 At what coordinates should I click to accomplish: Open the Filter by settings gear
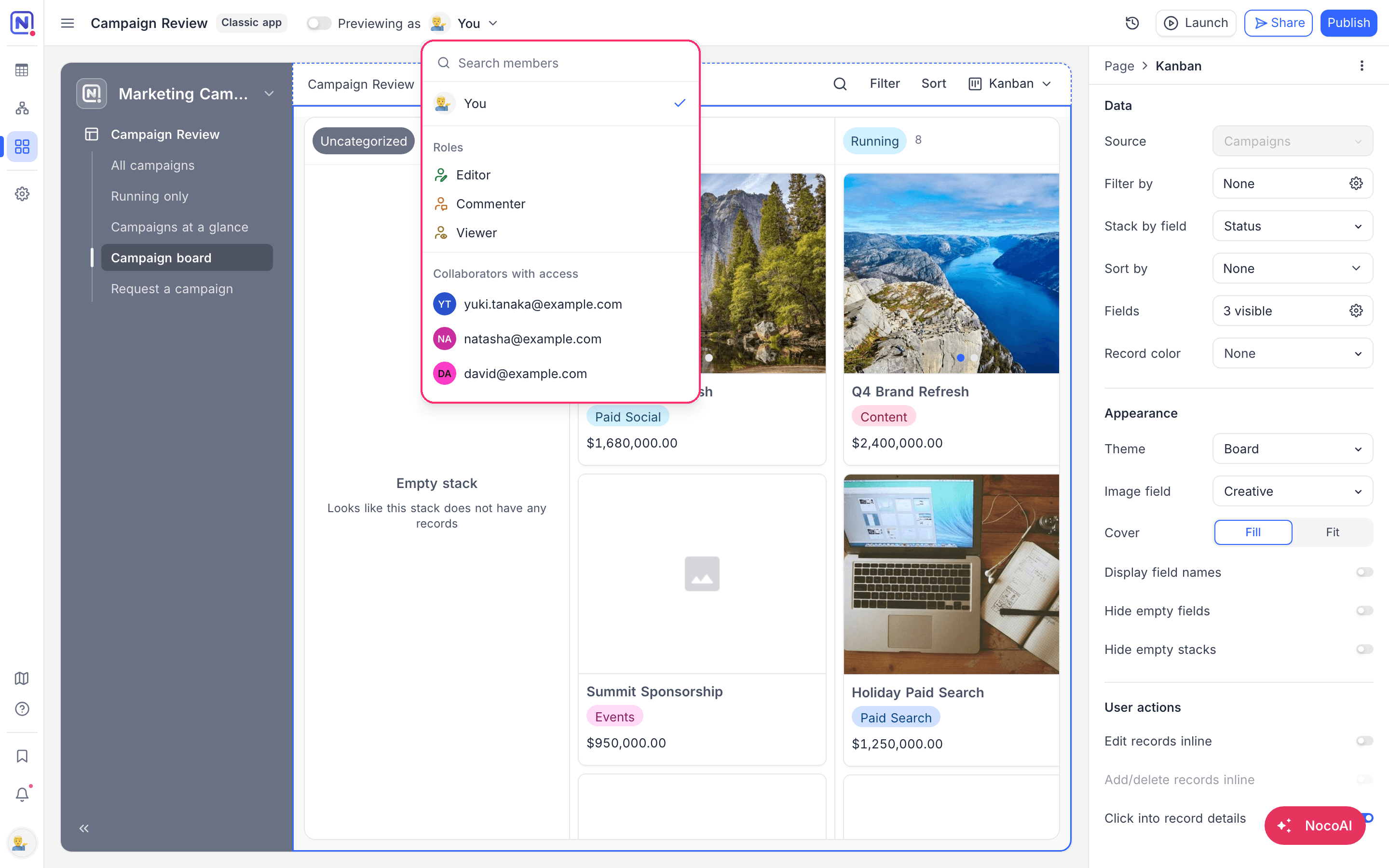pyautogui.click(x=1356, y=183)
